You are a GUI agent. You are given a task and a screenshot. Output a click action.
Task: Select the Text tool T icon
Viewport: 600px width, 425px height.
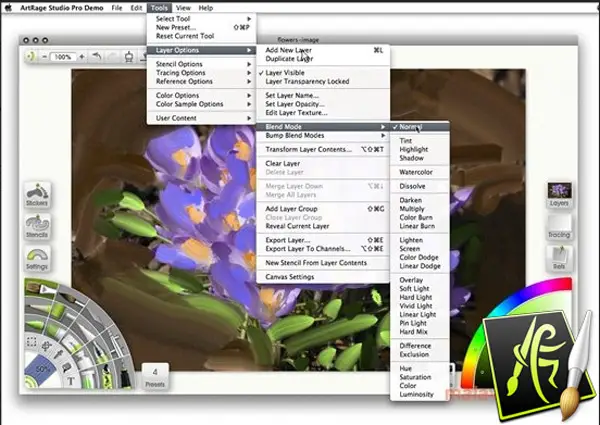71,381
